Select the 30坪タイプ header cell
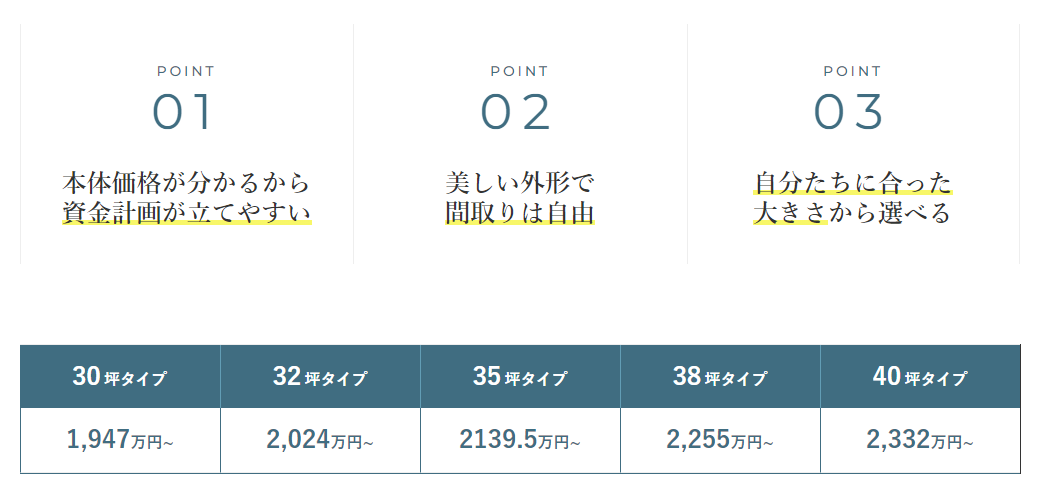Viewport: 1037px width, 491px height. [x=120, y=377]
